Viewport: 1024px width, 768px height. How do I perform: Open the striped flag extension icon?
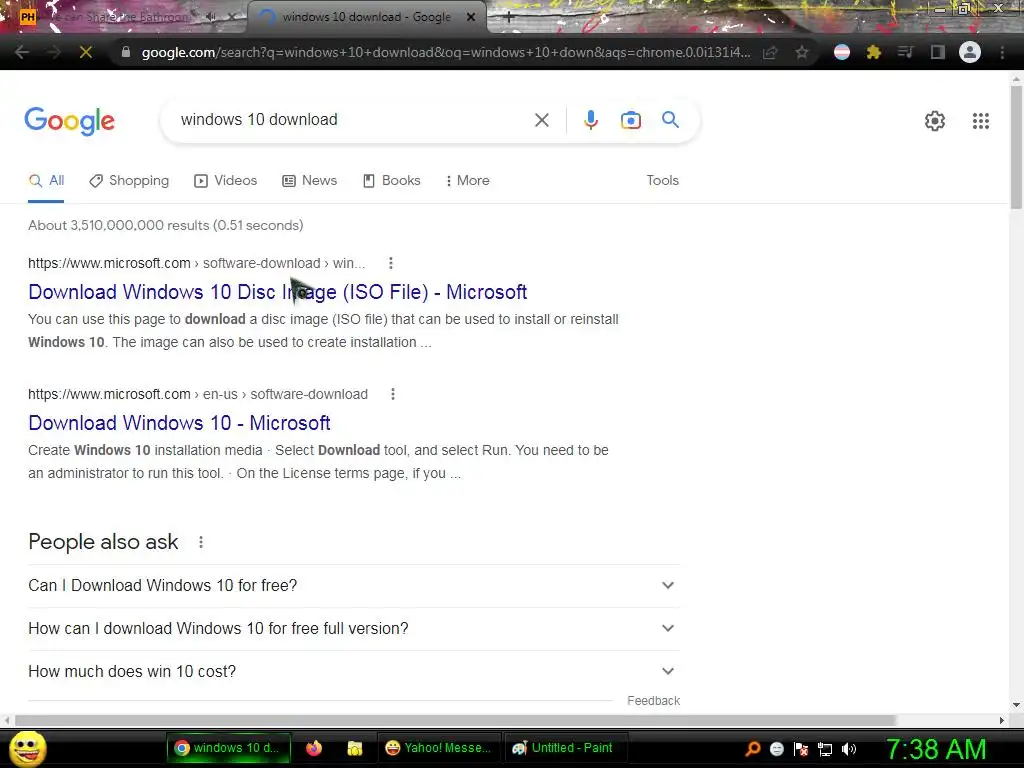pos(842,52)
